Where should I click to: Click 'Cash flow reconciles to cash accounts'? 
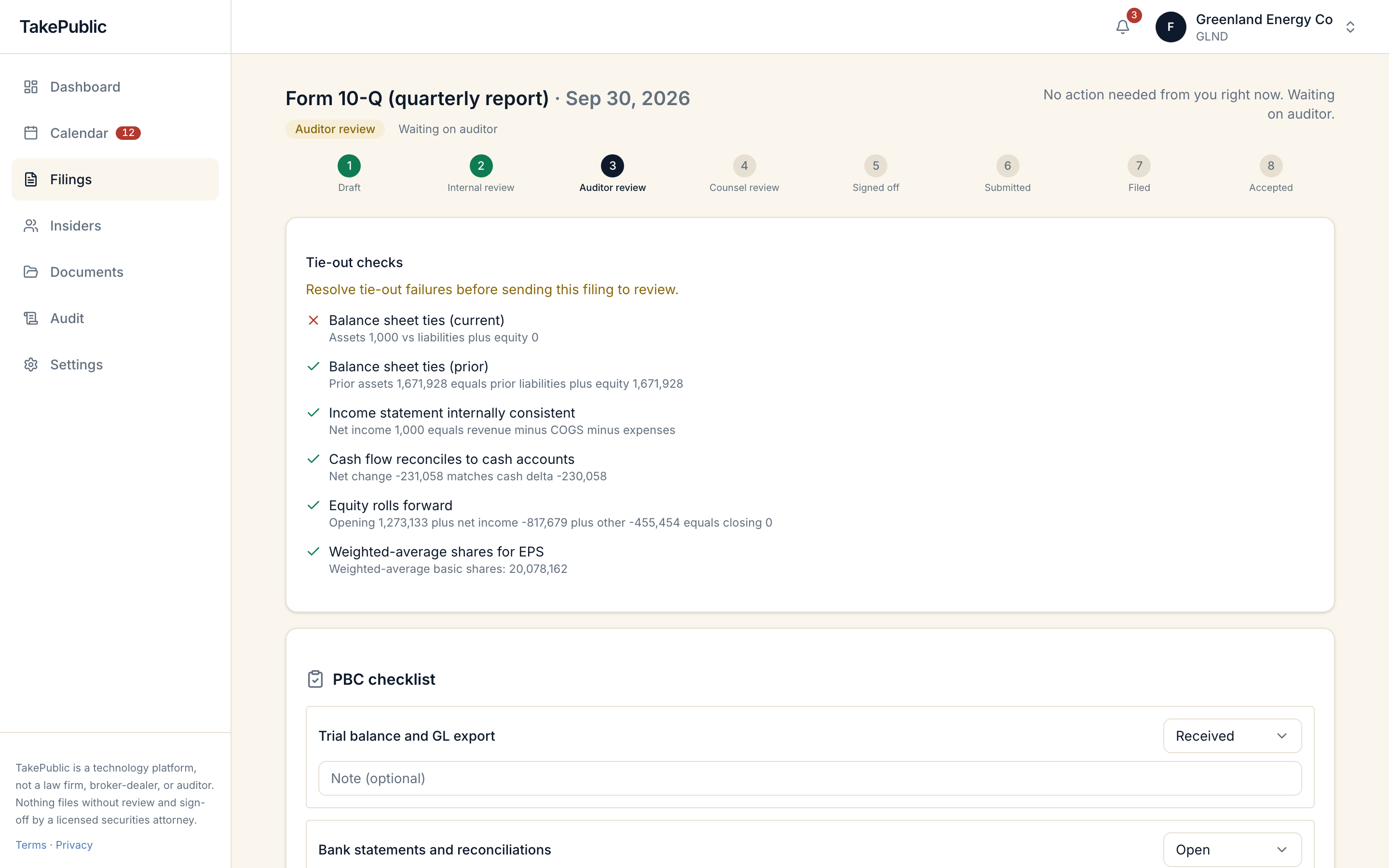pyautogui.click(x=452, y=459)
